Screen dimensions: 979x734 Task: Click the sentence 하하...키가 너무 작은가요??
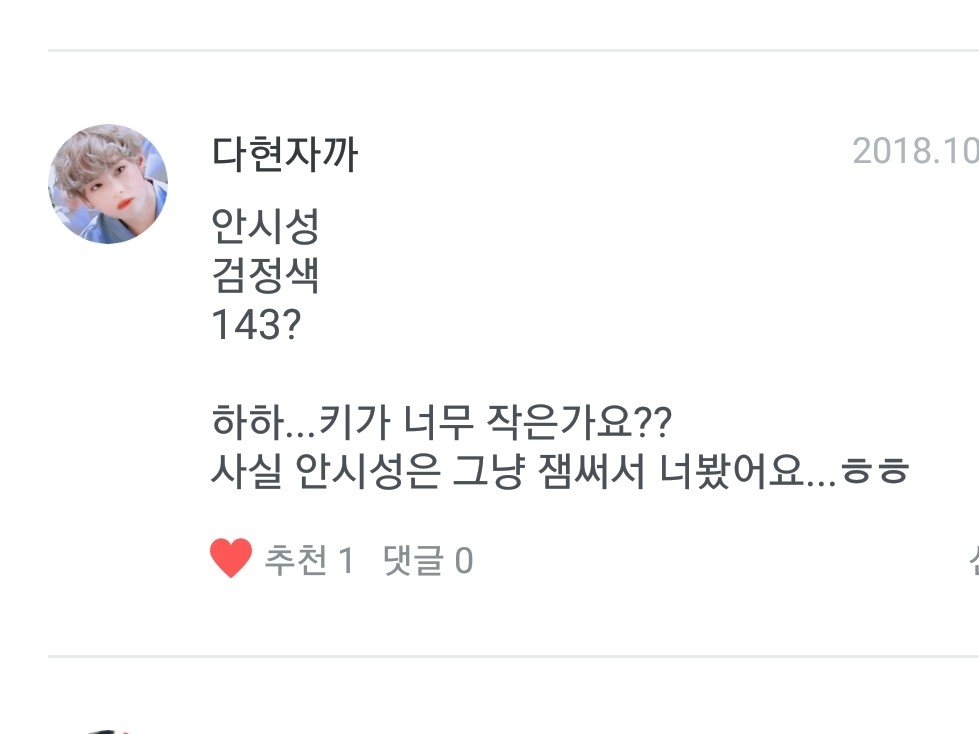(x=442, y=422)
